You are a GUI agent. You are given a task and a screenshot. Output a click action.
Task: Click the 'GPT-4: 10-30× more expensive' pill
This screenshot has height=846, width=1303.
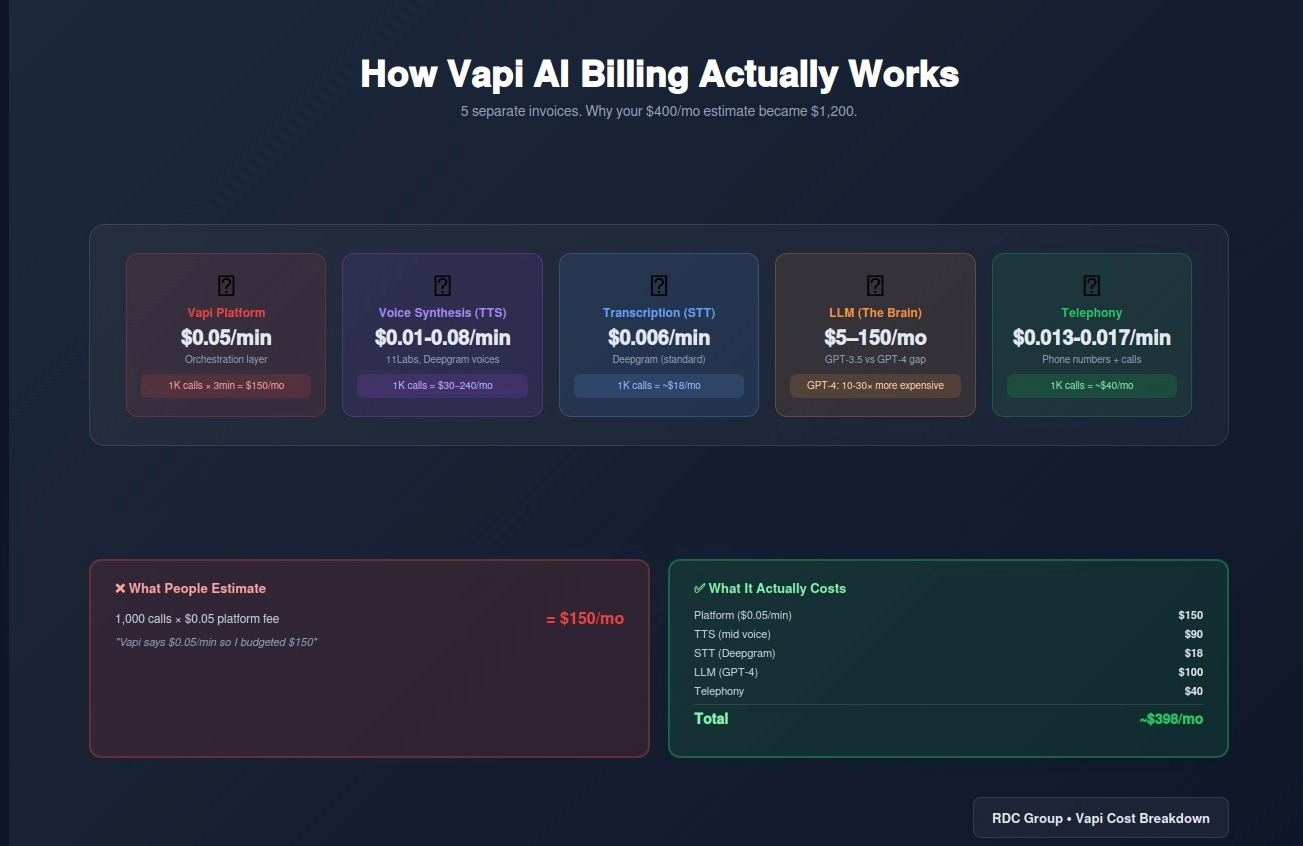pyautogui.click(x=875, y=386)
